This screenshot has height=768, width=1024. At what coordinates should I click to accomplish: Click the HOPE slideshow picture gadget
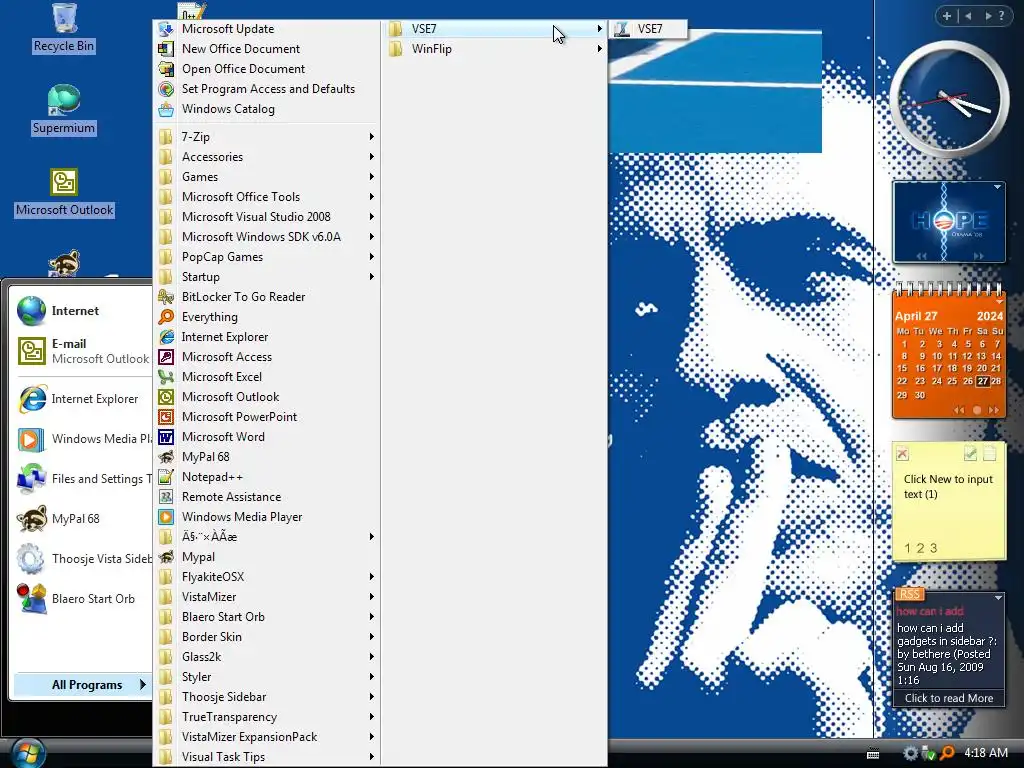[x=949, y=221]
